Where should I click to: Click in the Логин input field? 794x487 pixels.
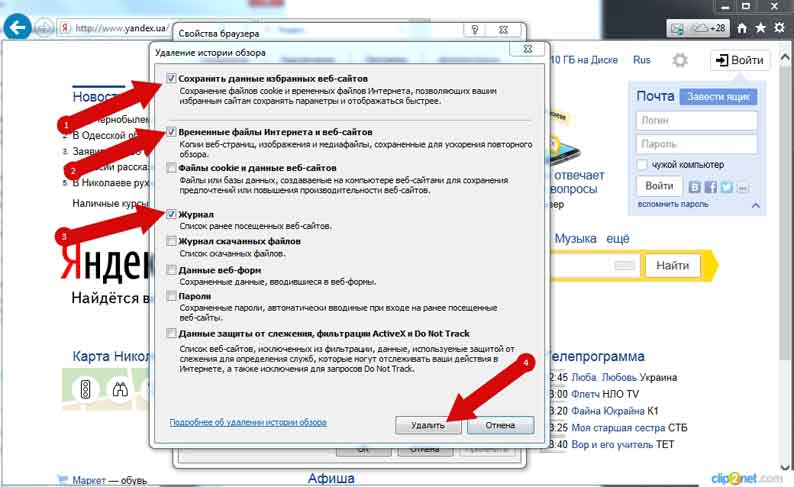point(696,120)
